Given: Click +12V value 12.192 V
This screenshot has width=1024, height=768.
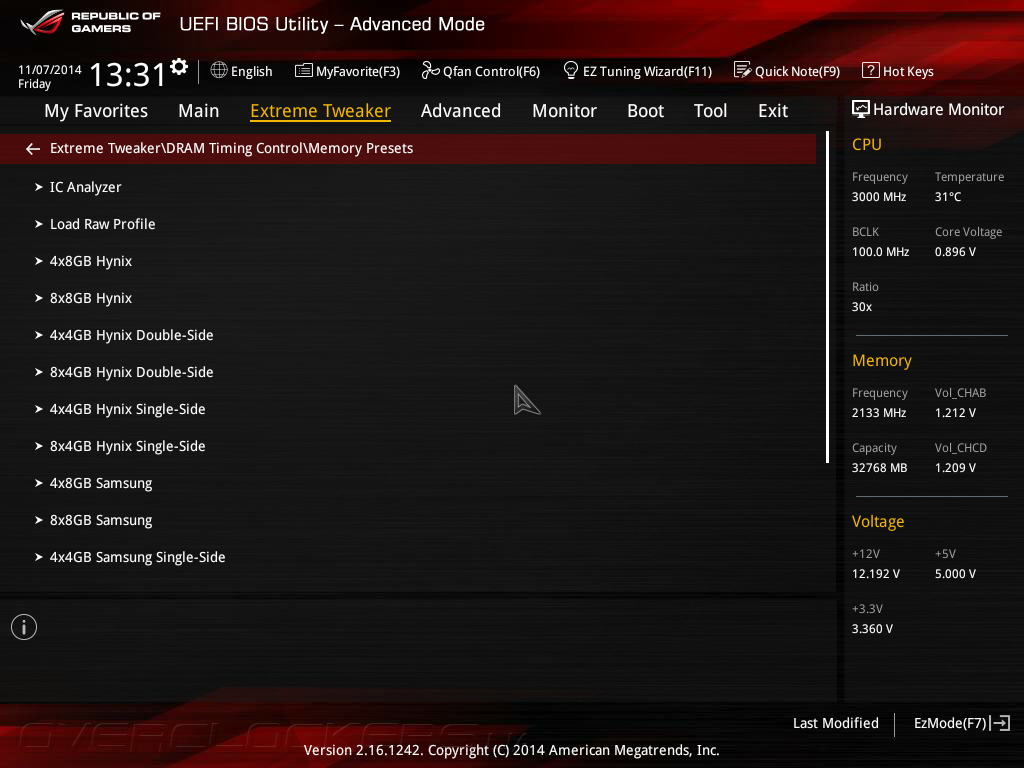Looking at the screenshot, I should [875, 573].
